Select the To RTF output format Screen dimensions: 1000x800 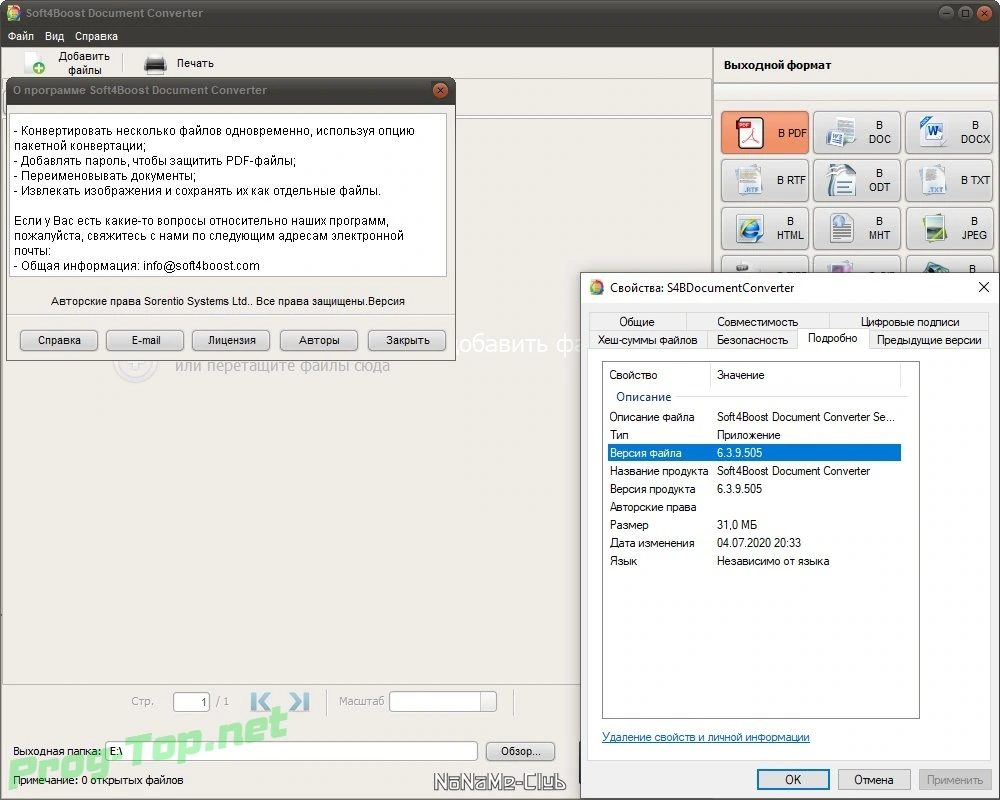765,181
